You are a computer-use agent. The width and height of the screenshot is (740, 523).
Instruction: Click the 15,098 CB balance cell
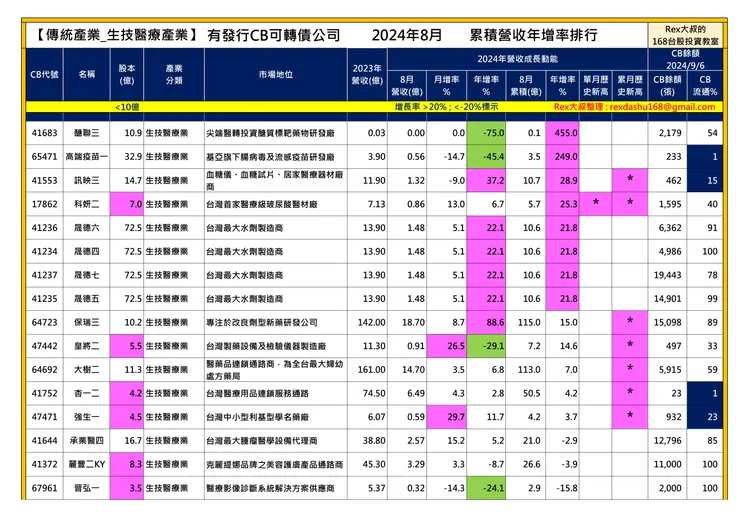667,322
